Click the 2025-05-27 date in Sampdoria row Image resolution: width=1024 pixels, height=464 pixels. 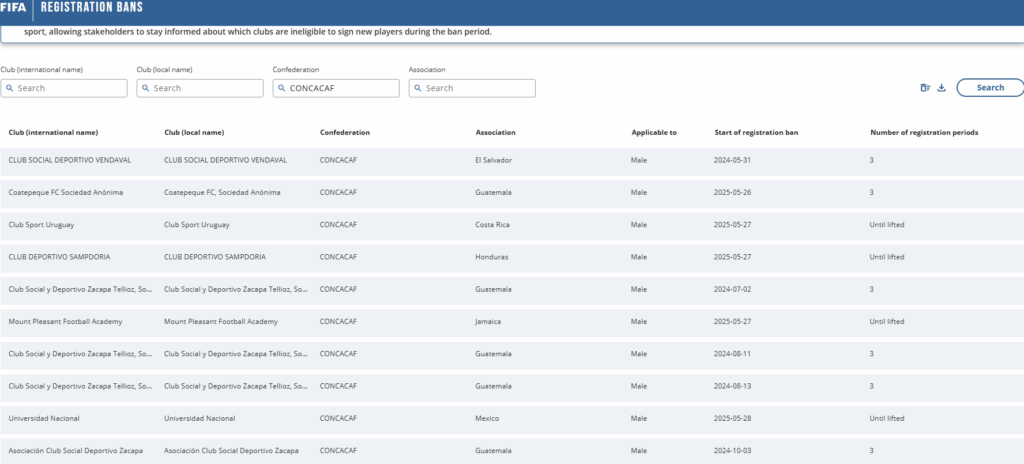point(733,257)
